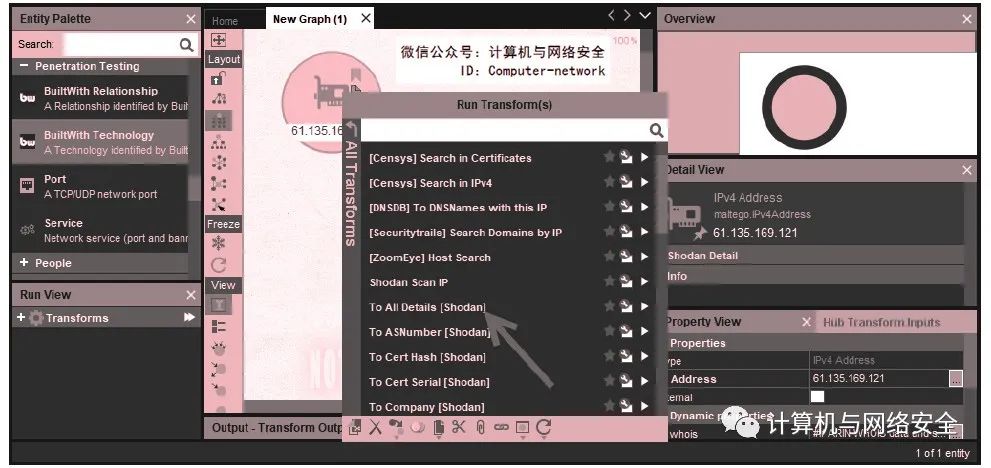Select BuiltWith Technology entity
This screenshot has width=991, height=468.
[100, 142]
